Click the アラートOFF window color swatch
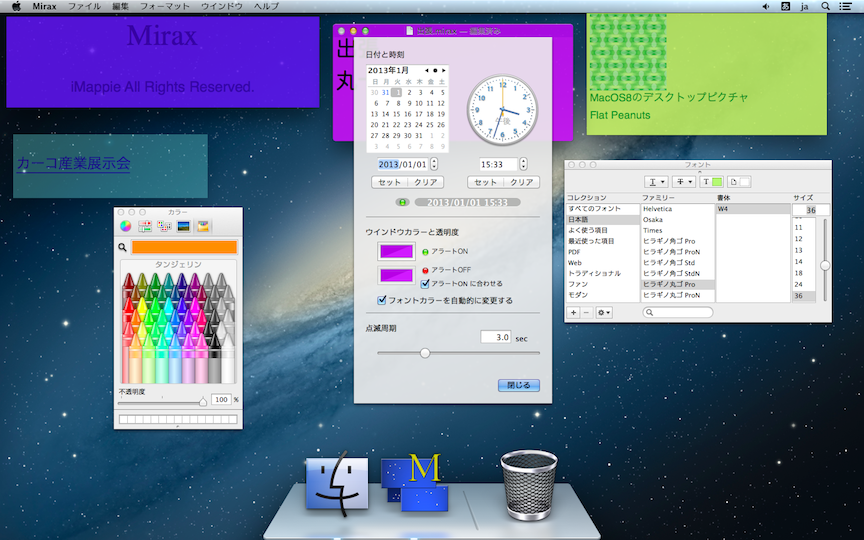The image size is (864, 540). [396, 274]
